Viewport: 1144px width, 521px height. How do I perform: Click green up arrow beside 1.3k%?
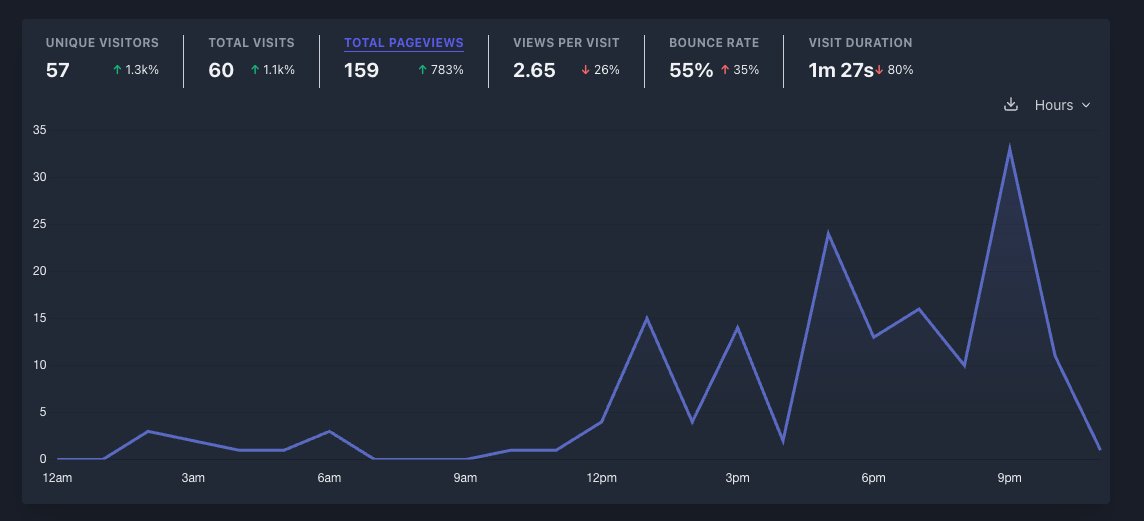117,70
